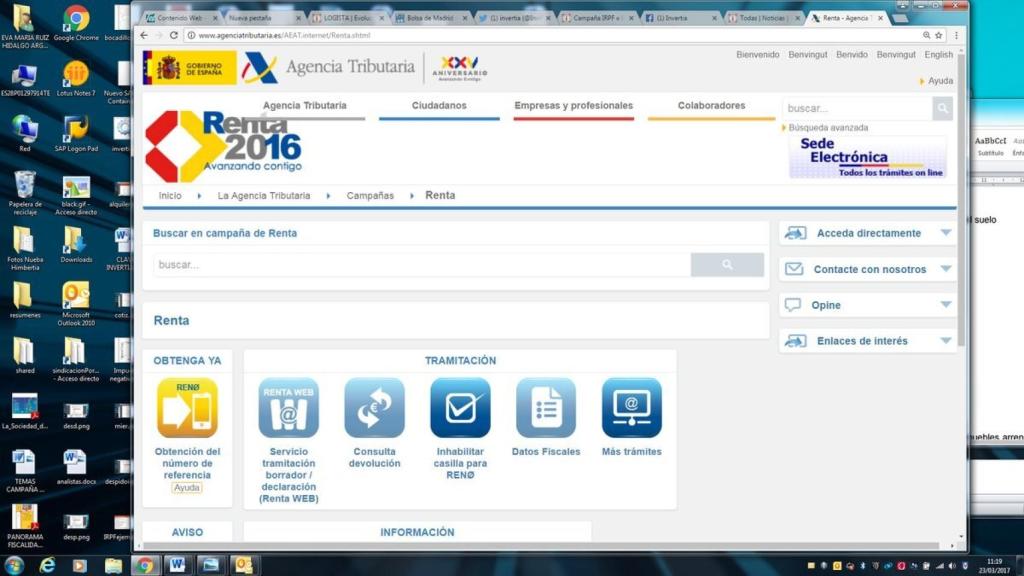Screen dimensions: 1024x576
Task: Open the Búsqueda avanzada link
Action: [827, 129]
